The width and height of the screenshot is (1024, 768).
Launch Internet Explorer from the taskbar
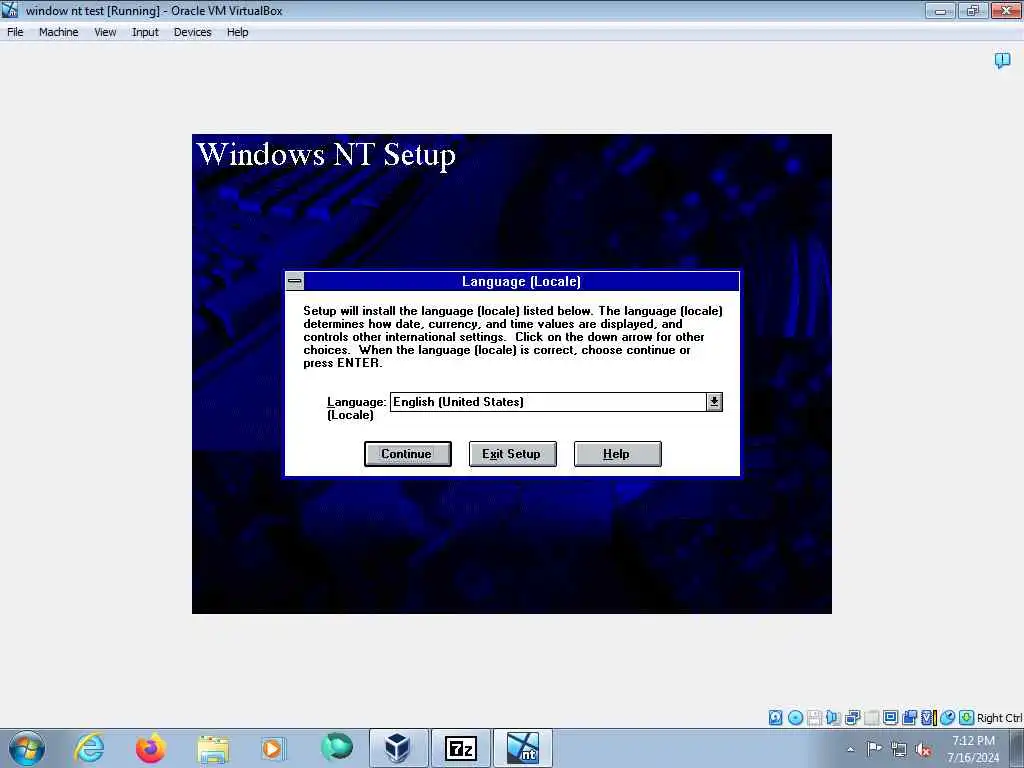89,748
